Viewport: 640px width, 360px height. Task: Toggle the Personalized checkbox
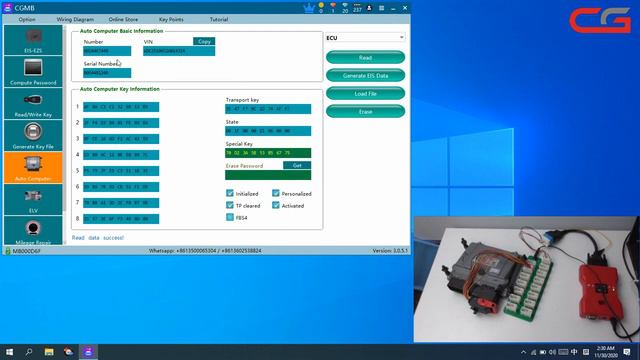click(x=276, y=193)
